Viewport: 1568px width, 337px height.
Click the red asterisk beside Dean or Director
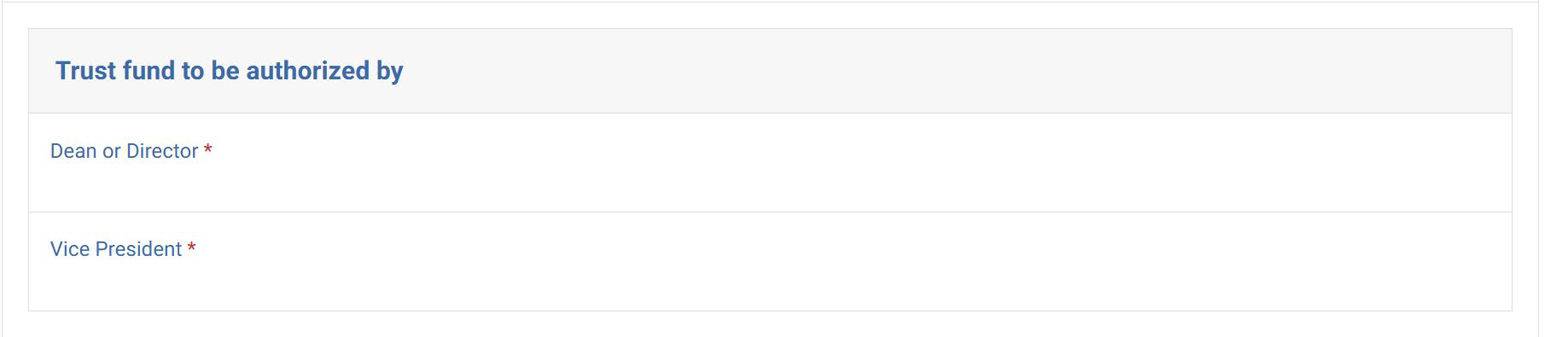pyautogui.click(x=207, y=149)
